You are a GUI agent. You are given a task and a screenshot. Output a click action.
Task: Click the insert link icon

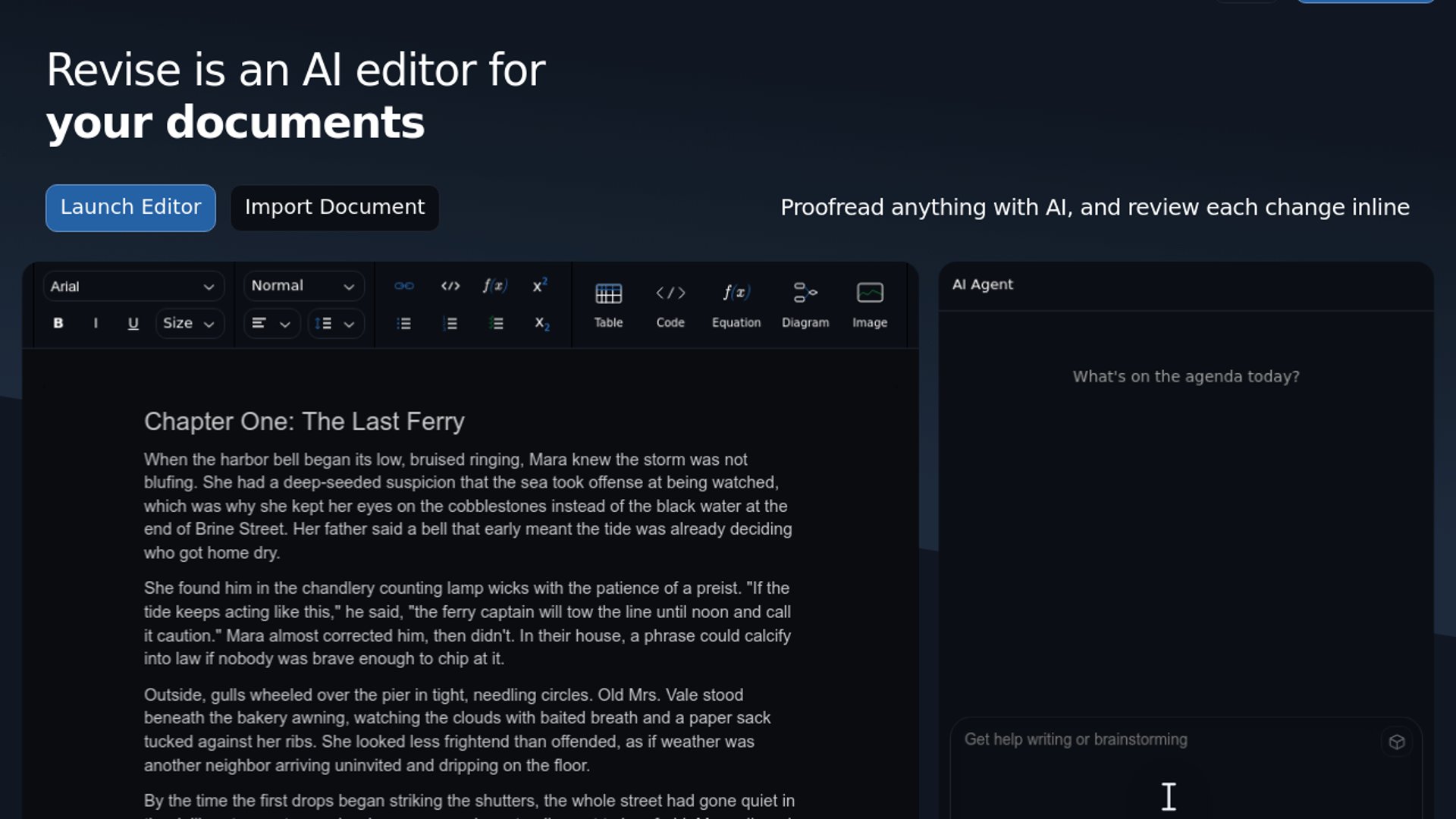404,286
